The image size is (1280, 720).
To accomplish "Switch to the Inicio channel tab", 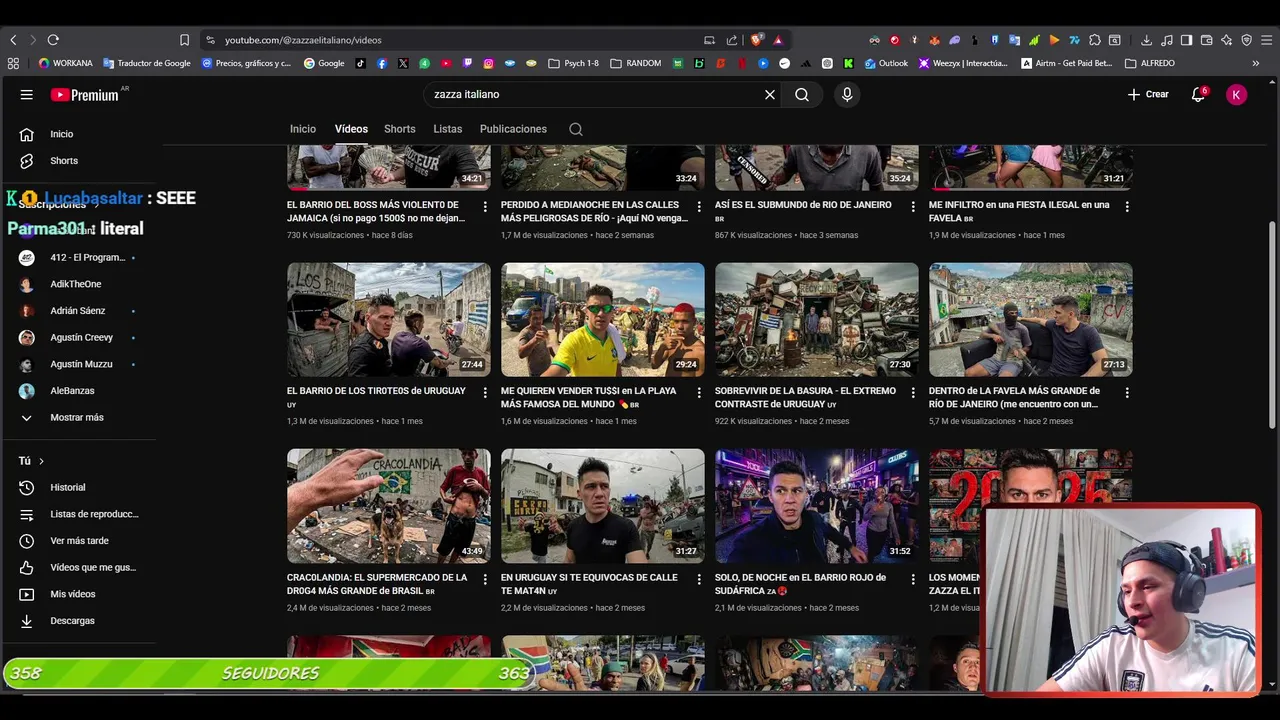I will (x=303, y=129).
